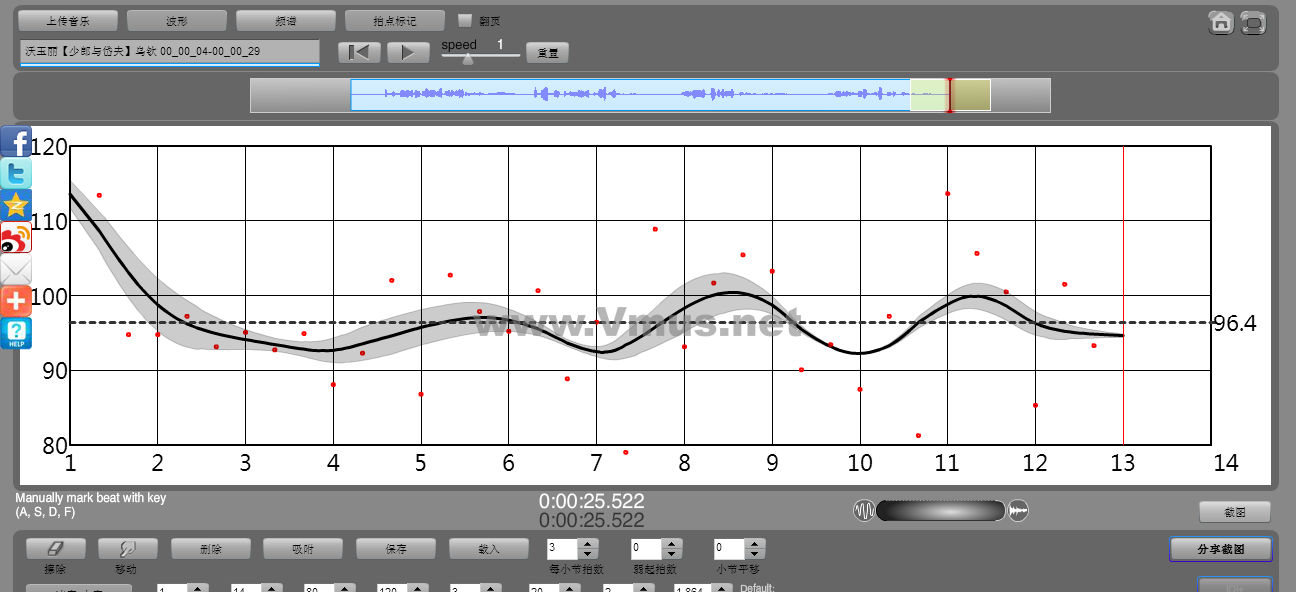
Task: Click the 载入 load button
Action: pyautogui.click(x=489, y=549)
